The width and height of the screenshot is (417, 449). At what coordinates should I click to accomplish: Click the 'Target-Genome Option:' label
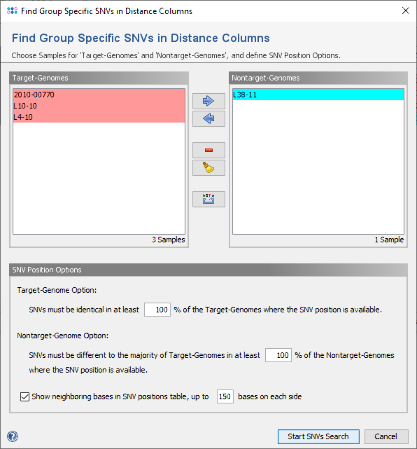[57, 290]
